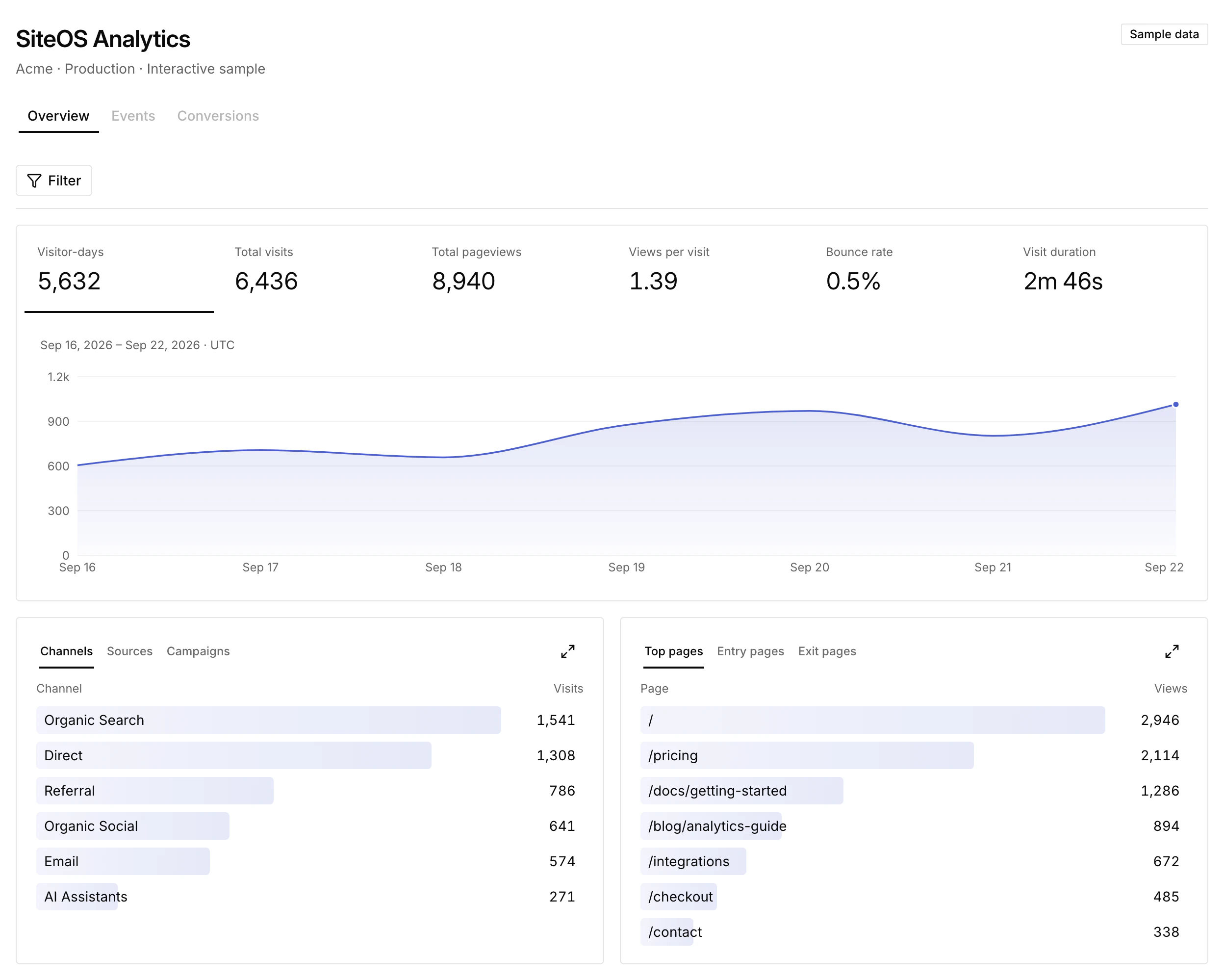Select the Visit duration metric
The height and width of the screenshot is (980, 1224).
pos(1104,274)
